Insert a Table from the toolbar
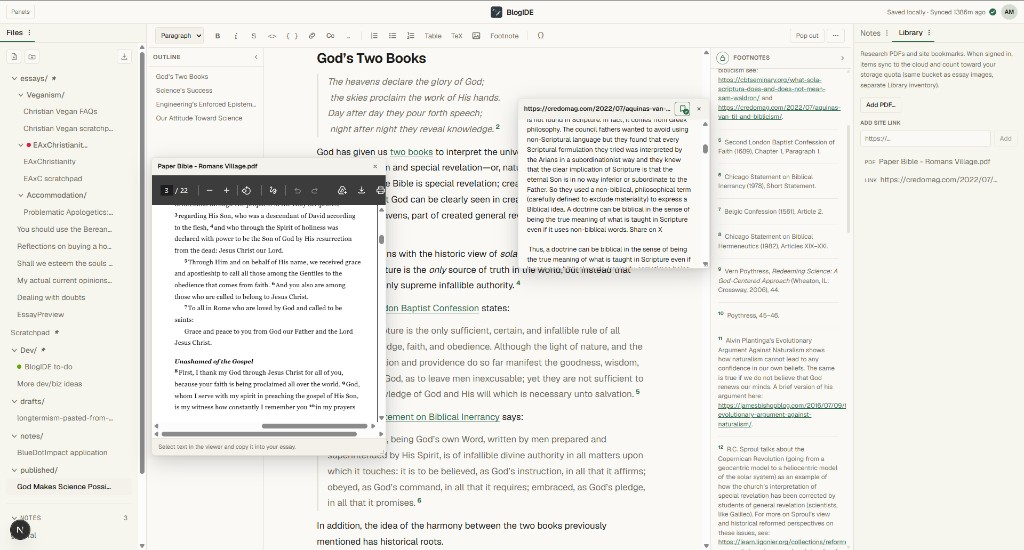The image size is (1024, 550). (x=433, y=36)
